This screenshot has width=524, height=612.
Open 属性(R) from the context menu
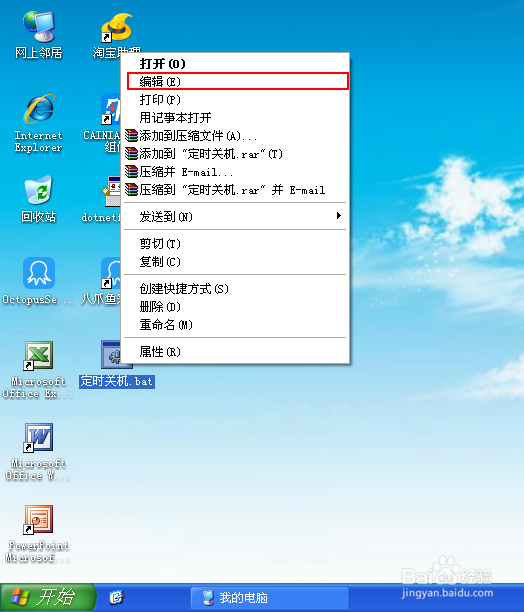click(x=235, y=352)
